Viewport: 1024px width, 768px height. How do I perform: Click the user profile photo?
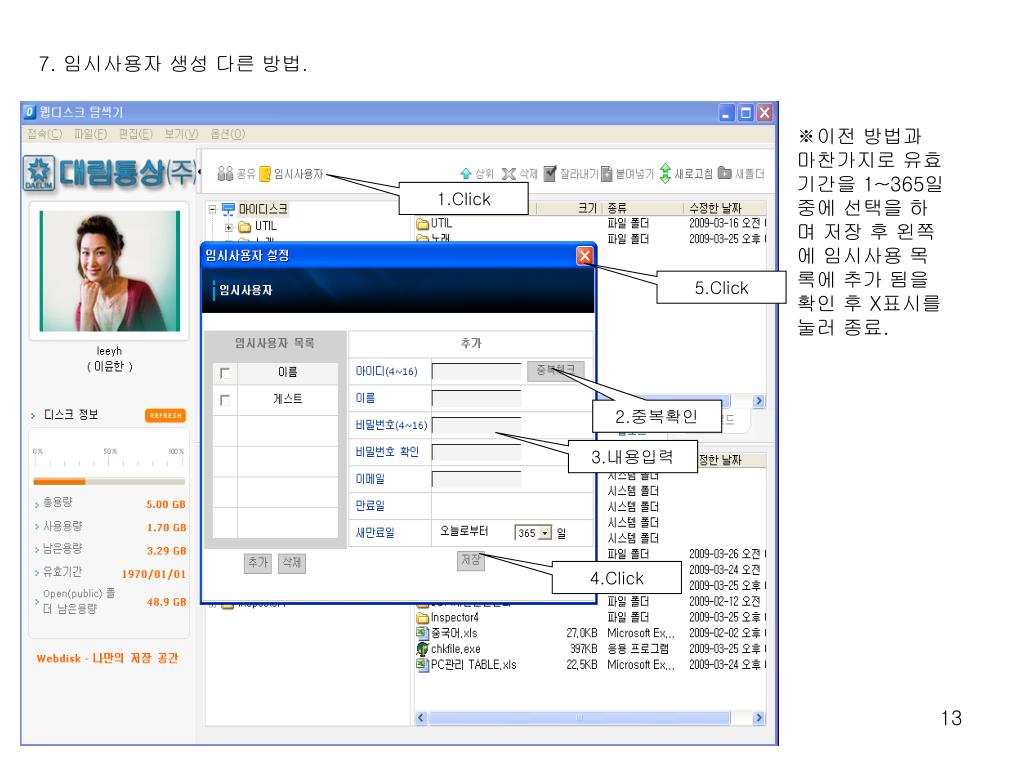point(109,270)
